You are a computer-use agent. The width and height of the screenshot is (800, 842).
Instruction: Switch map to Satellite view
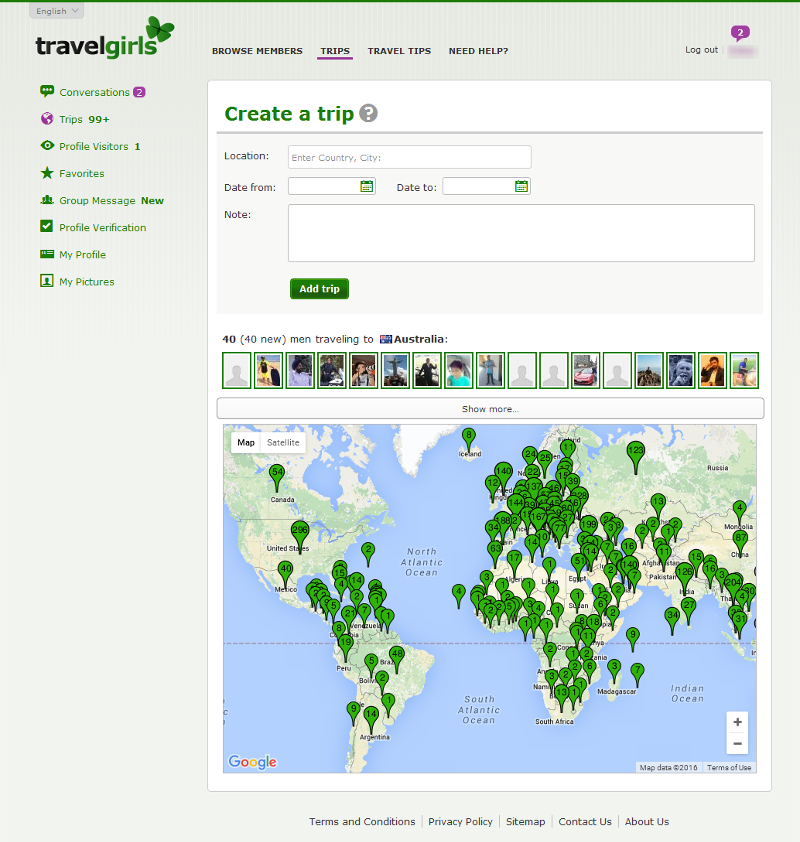(x=283, y=442)
